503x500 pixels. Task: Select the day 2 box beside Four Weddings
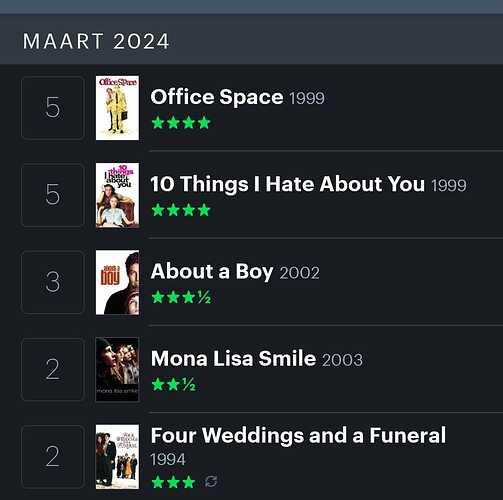pos(53,456)
